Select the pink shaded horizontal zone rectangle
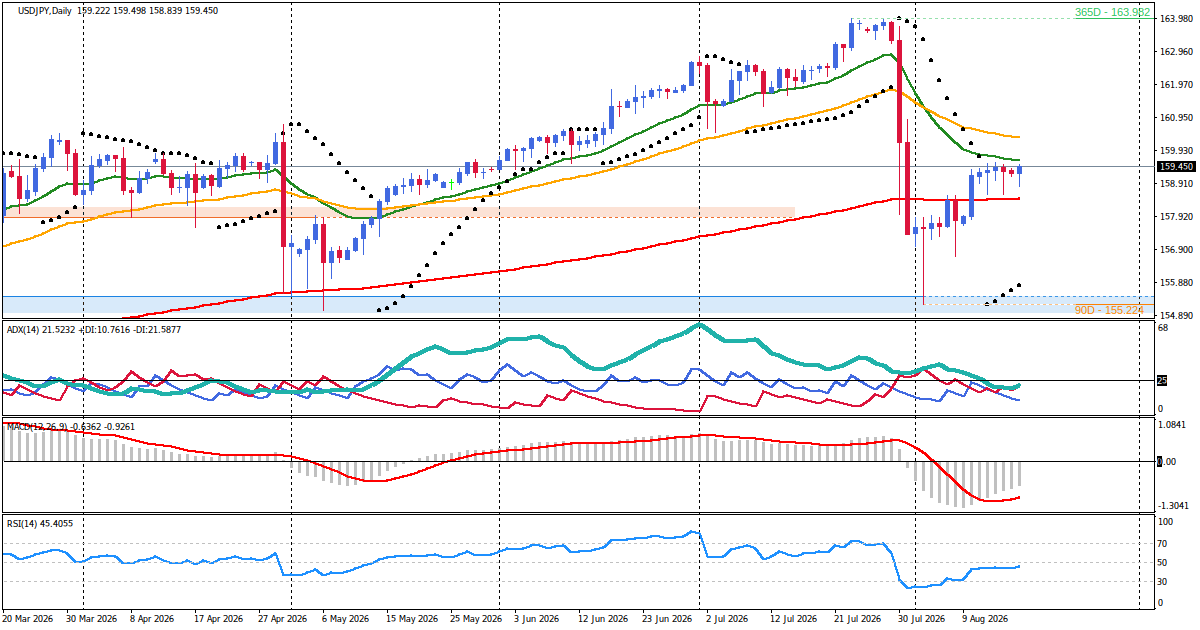 point(398,213)
